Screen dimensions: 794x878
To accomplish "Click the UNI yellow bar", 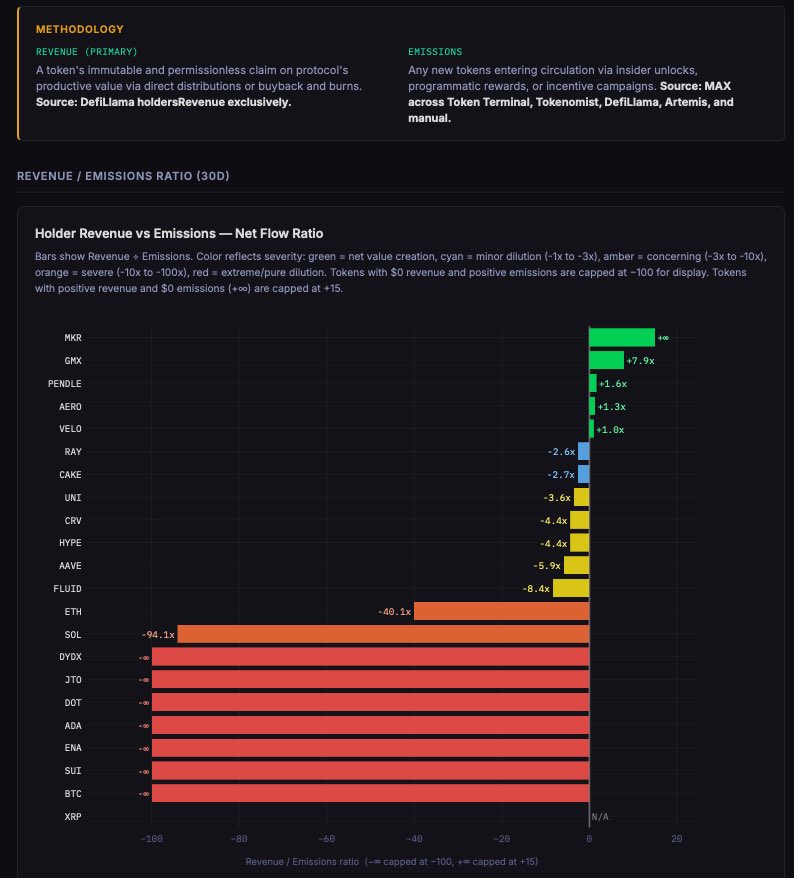I will pyautogui.click(x=581, y=497).
